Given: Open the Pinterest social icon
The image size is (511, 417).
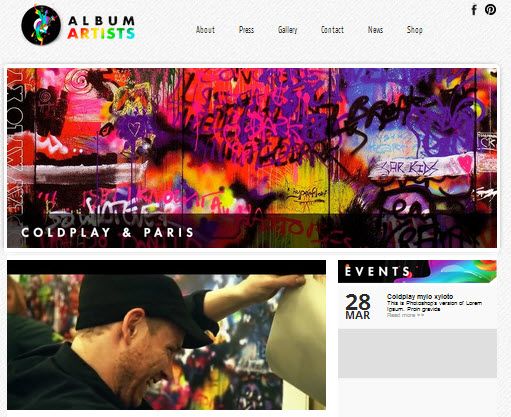Looking at the screenshot, I should pos(490,9).
